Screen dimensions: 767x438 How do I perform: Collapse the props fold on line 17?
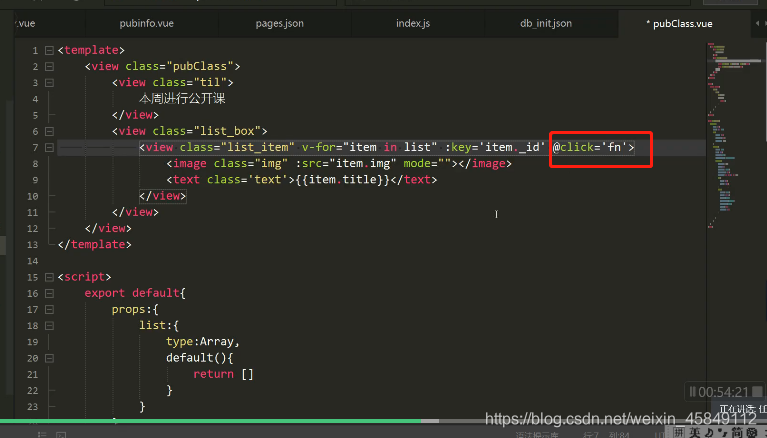coord(49,309)
